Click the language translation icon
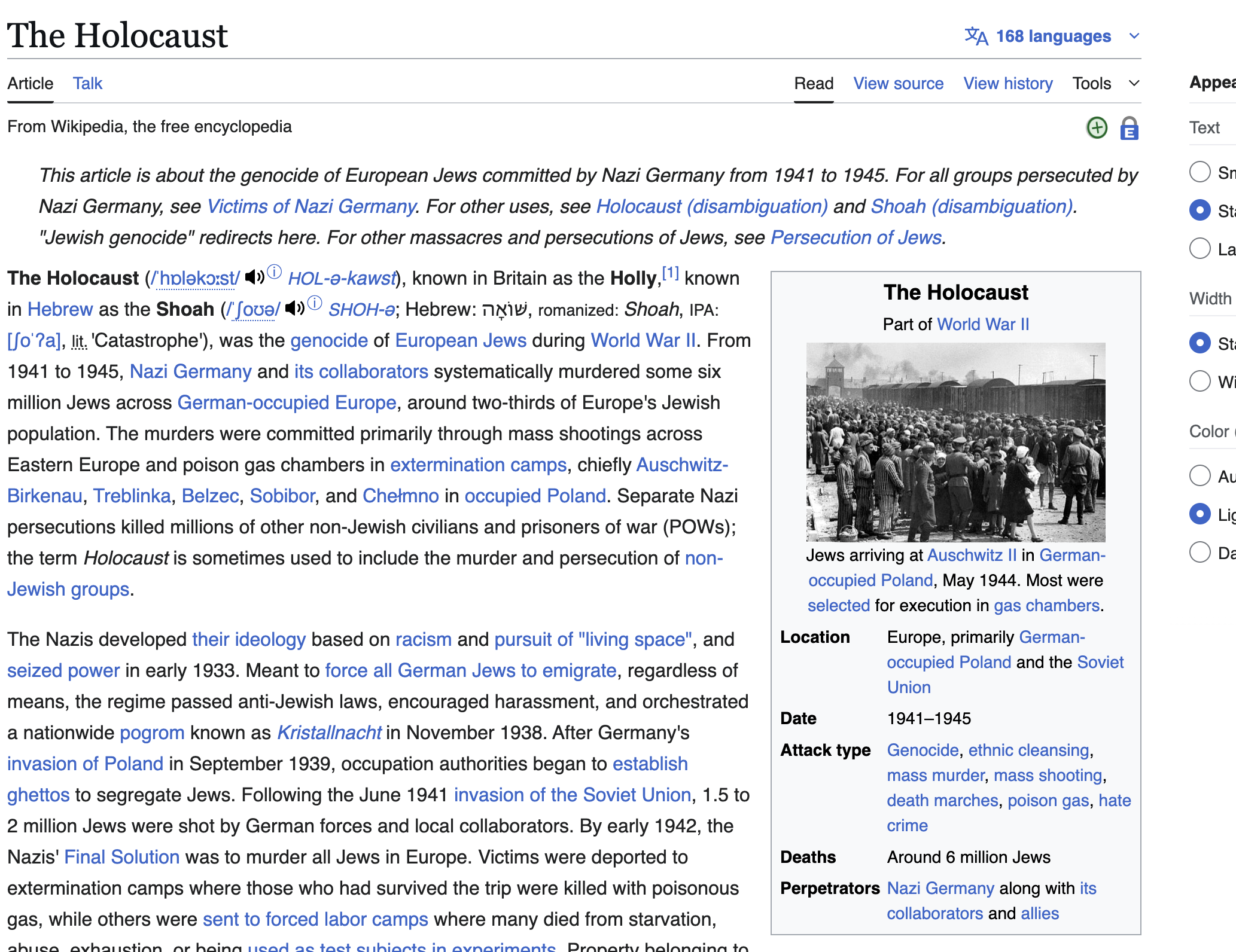The height and width of the screenshot is (952, 1236). (x=976, y=36)
